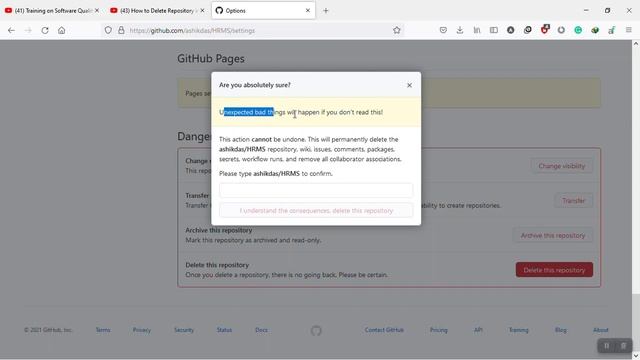This screenshot has width=640, height=360.
Task: Click the repository name confirmation input
Action: coord(316,190)
